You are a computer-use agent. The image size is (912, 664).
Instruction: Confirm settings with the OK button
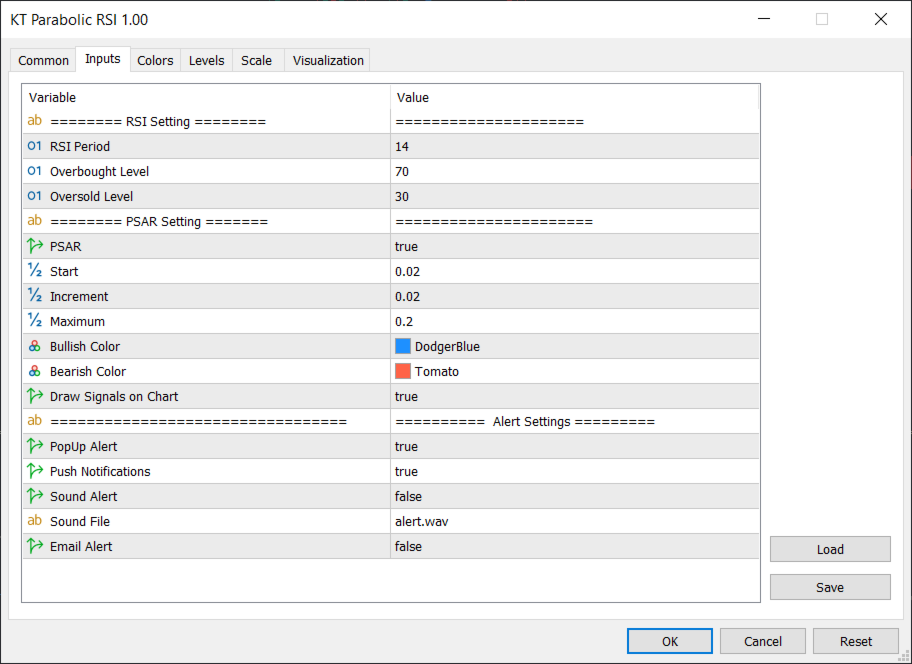(669, 641)
